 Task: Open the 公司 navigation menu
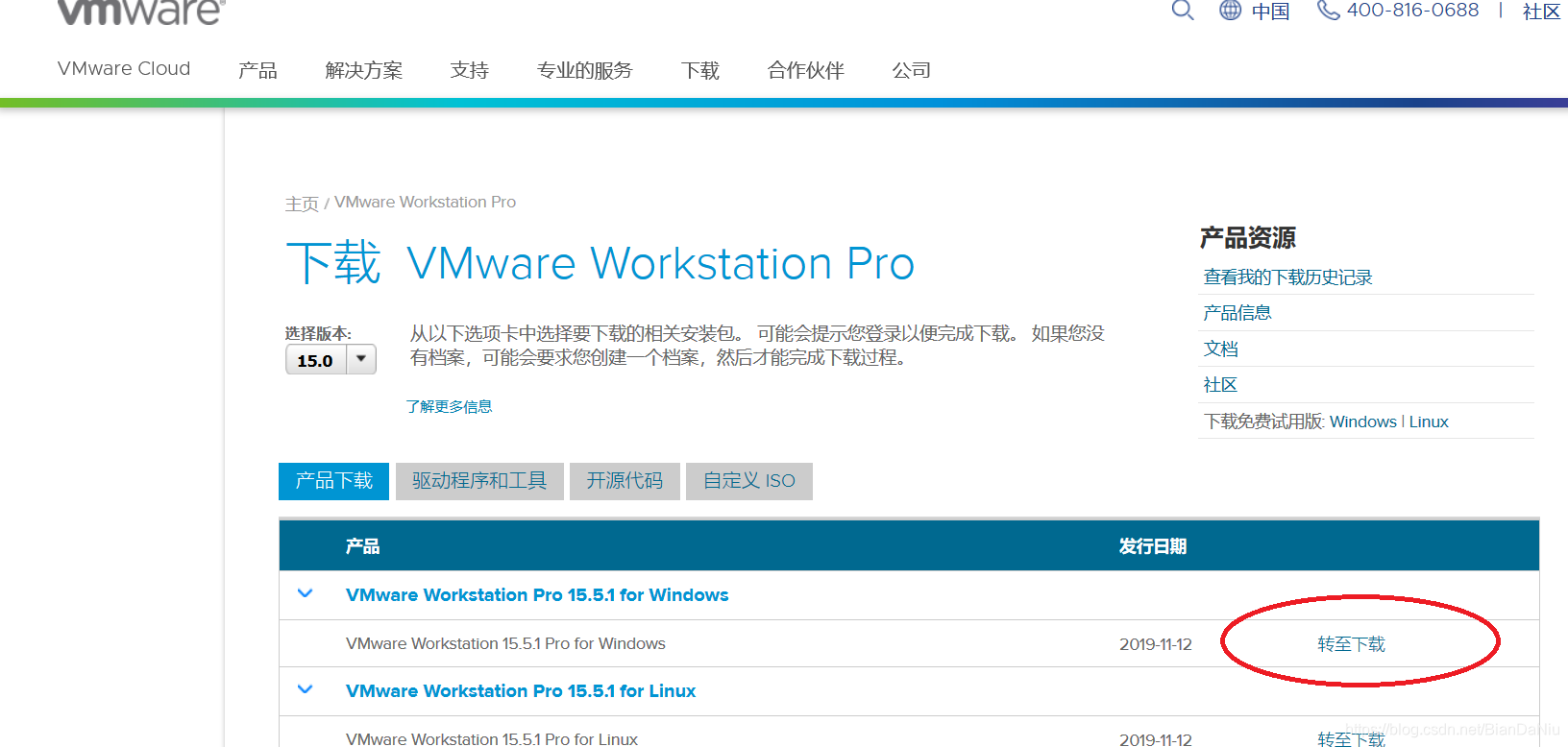[912, 70]
